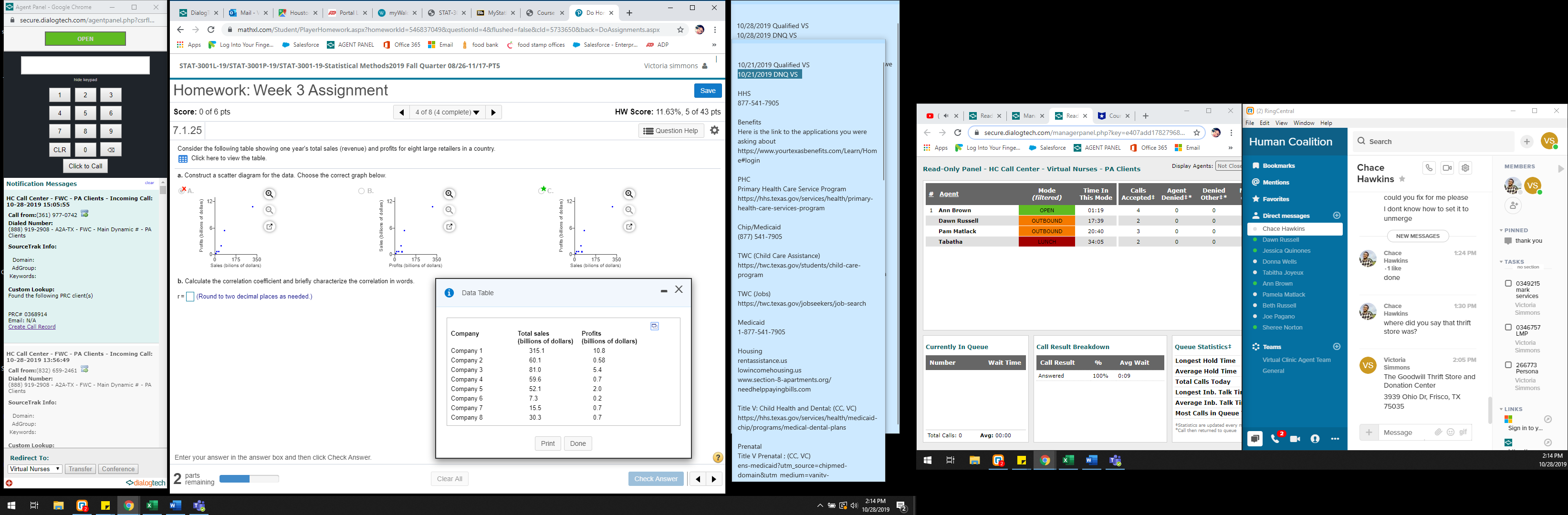Open graph C in a new window
Image resolution: width=1568 pixels, height=515 pixels.
[629, 227]
